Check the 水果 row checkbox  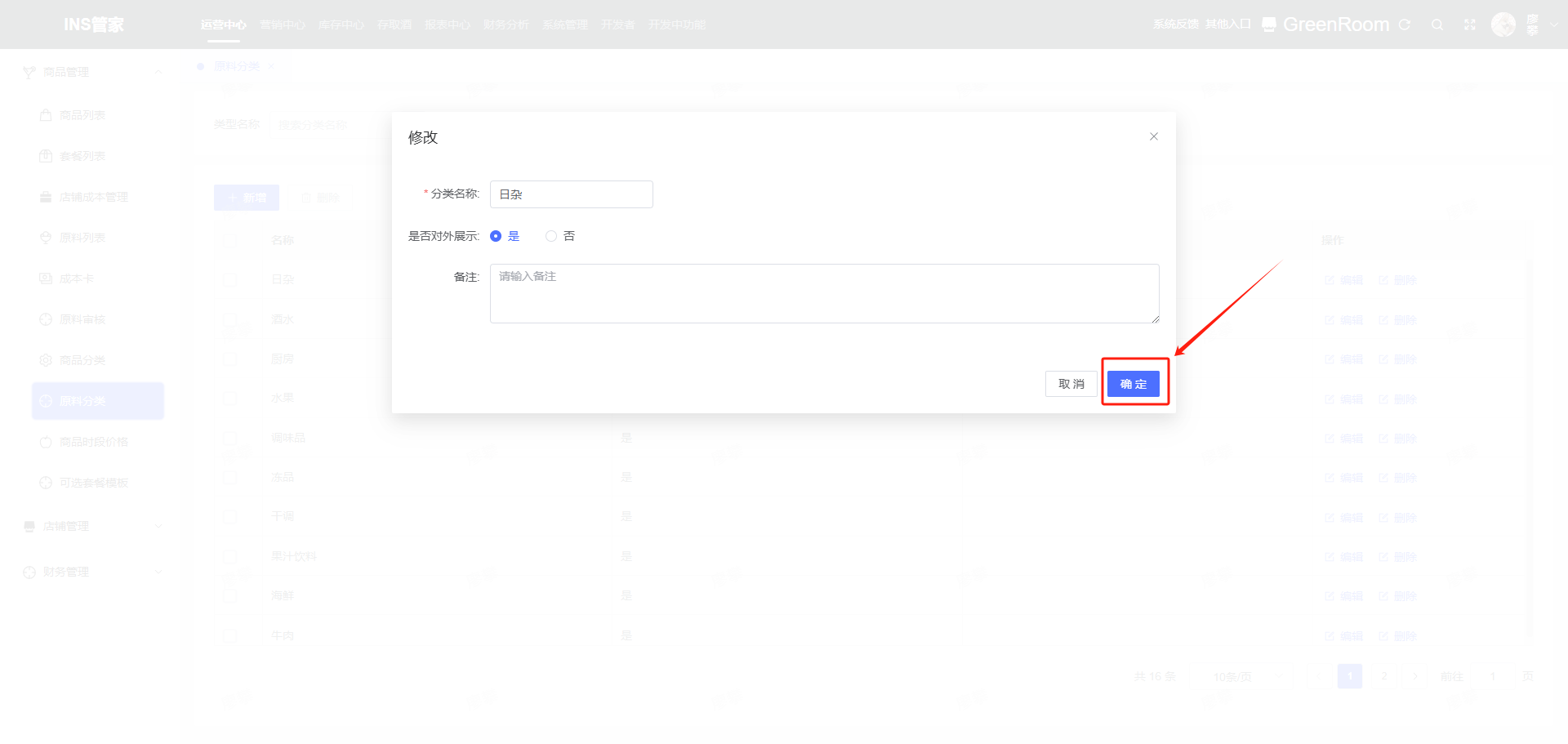pyautogui.click(x=229, y=399)
